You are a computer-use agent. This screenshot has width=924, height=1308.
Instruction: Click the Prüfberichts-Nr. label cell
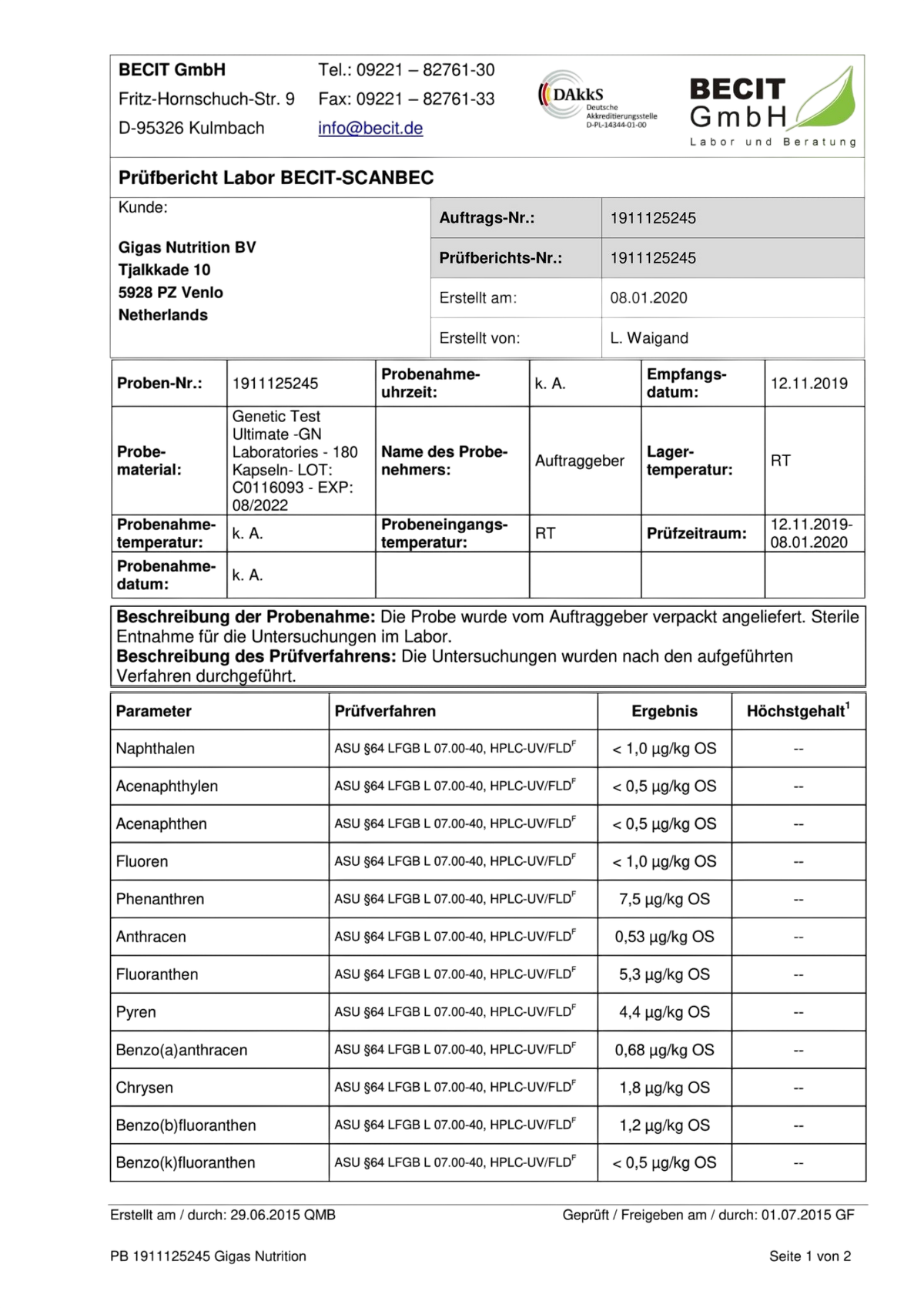(516, 258)
